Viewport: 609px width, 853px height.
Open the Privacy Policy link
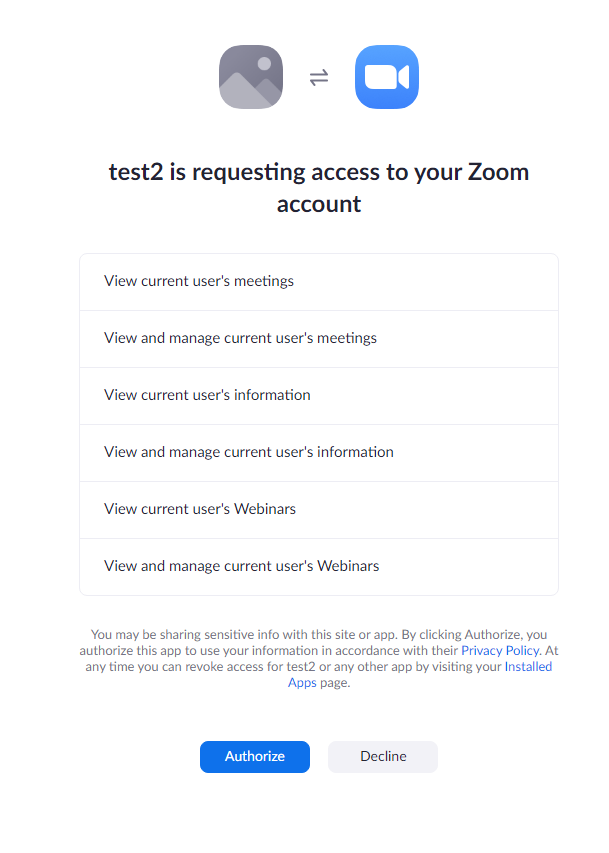pos(500,650)
